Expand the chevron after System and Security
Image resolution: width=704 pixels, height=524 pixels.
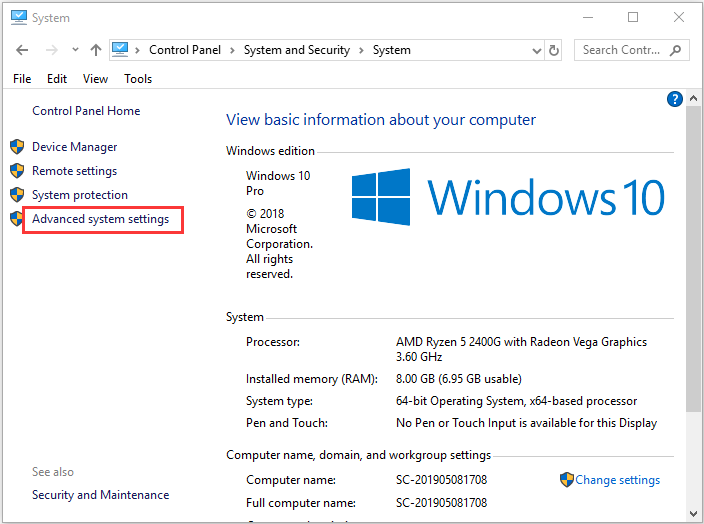tap(361, 50)
